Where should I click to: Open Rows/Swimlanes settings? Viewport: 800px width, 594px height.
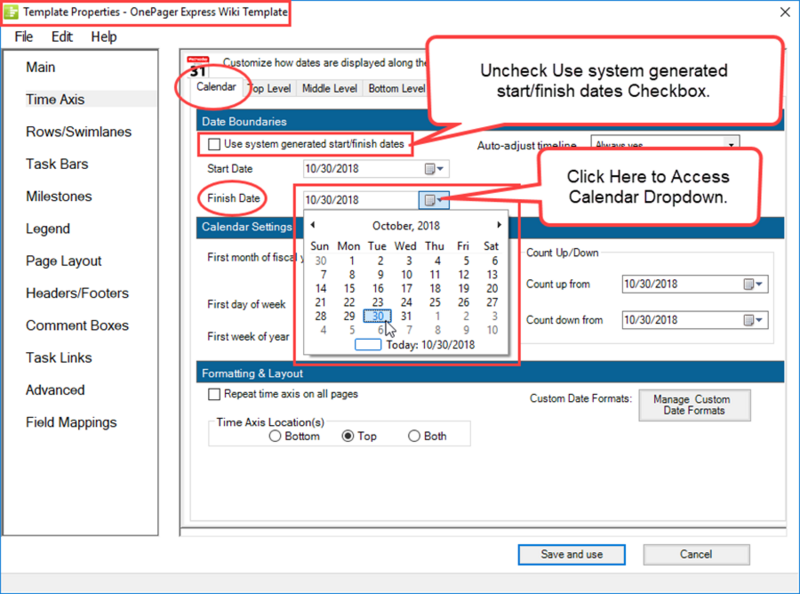point(79,132)
